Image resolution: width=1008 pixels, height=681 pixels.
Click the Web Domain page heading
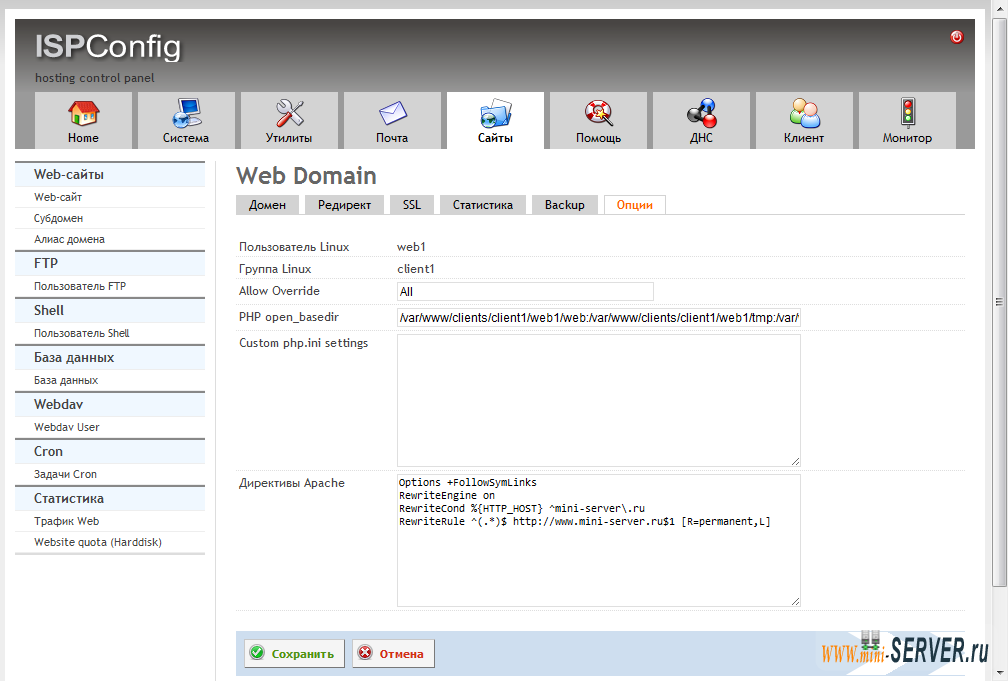306,176
